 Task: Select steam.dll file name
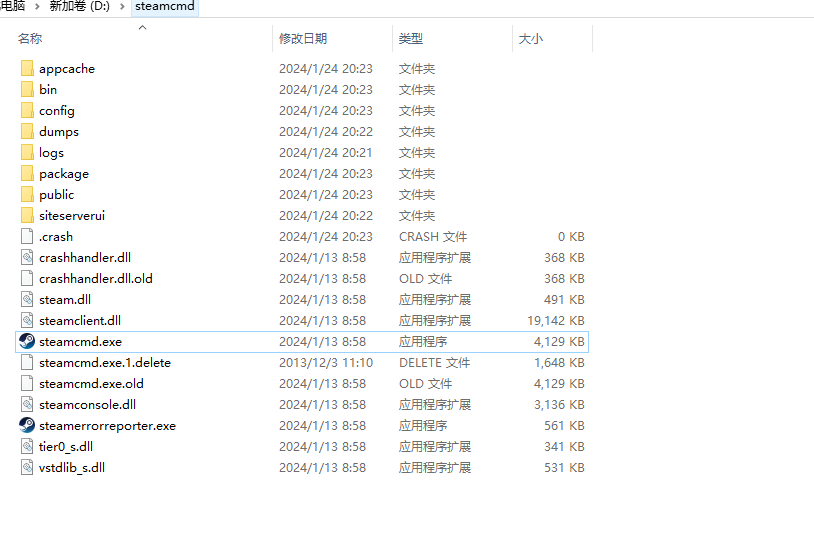[x=65, y=300]
